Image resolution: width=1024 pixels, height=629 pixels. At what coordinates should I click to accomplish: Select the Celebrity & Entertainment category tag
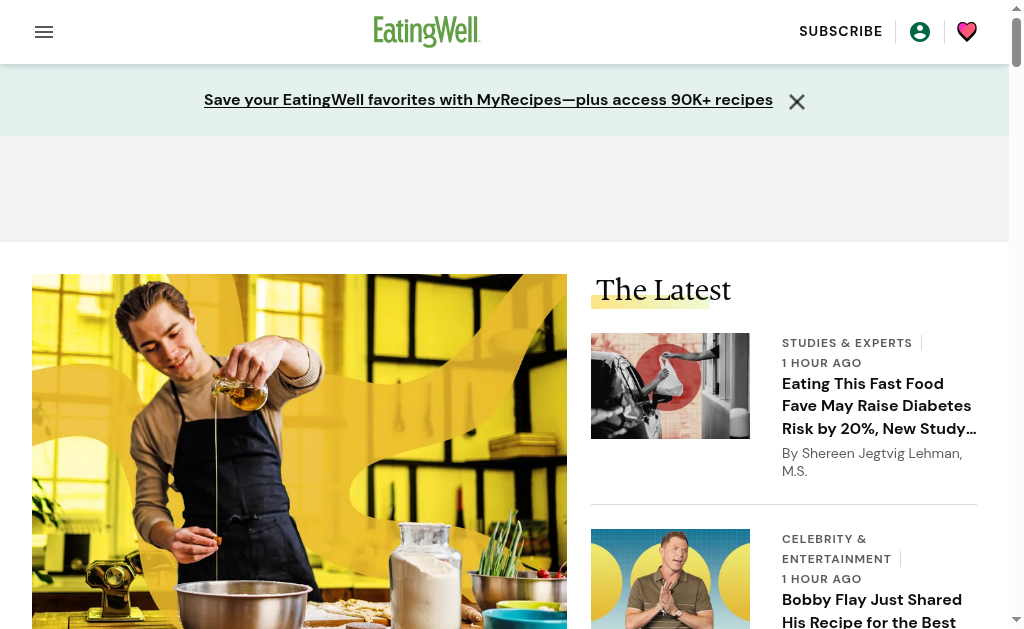tap(836, 549)
